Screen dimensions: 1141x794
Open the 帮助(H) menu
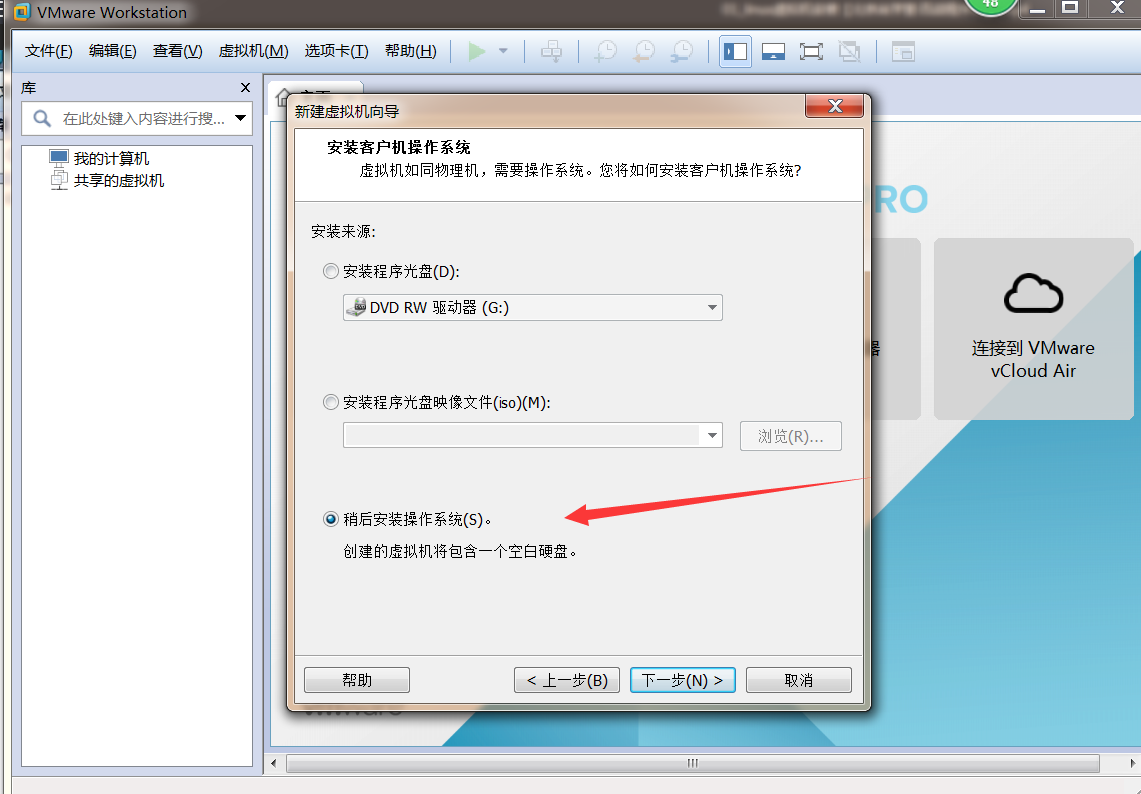tap(410, 51)
